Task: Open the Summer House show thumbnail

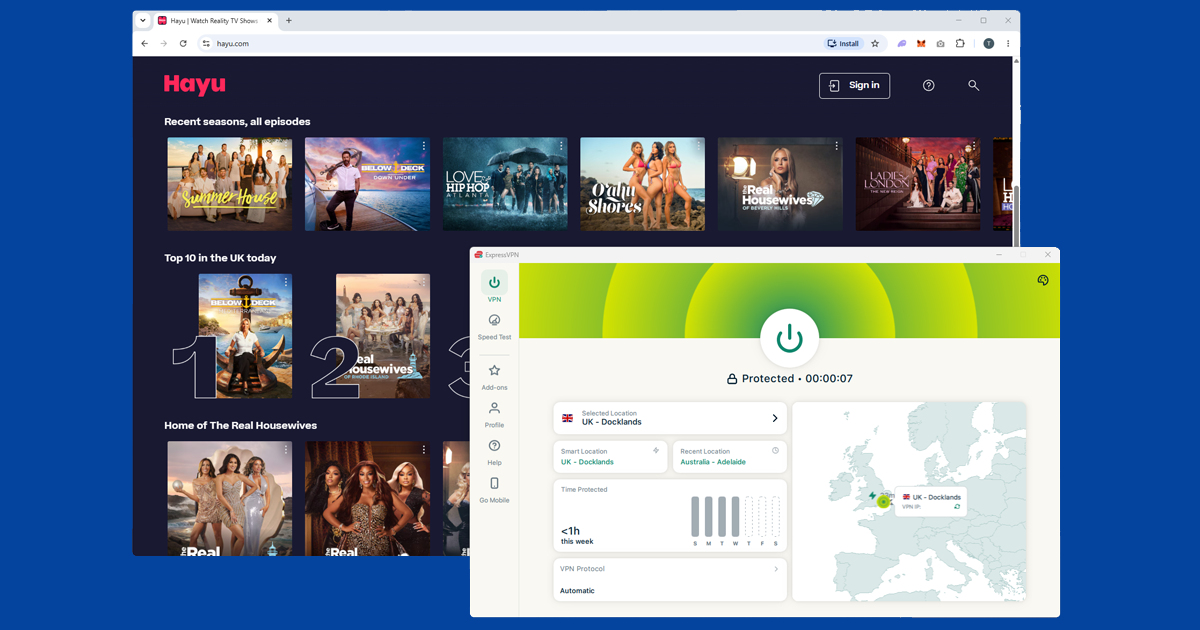Action: pos(229,184)
